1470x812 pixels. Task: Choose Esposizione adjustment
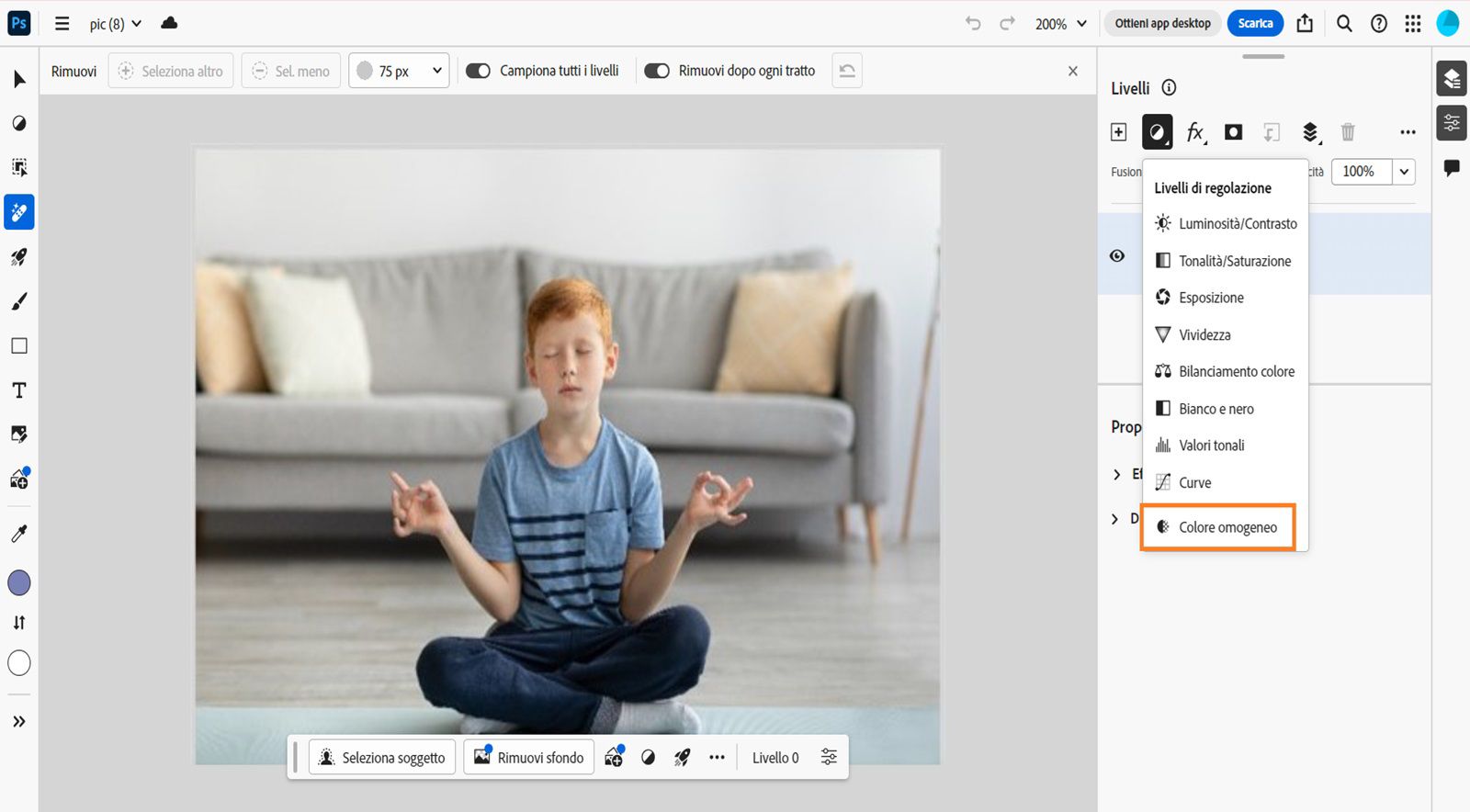(1226, 298)
